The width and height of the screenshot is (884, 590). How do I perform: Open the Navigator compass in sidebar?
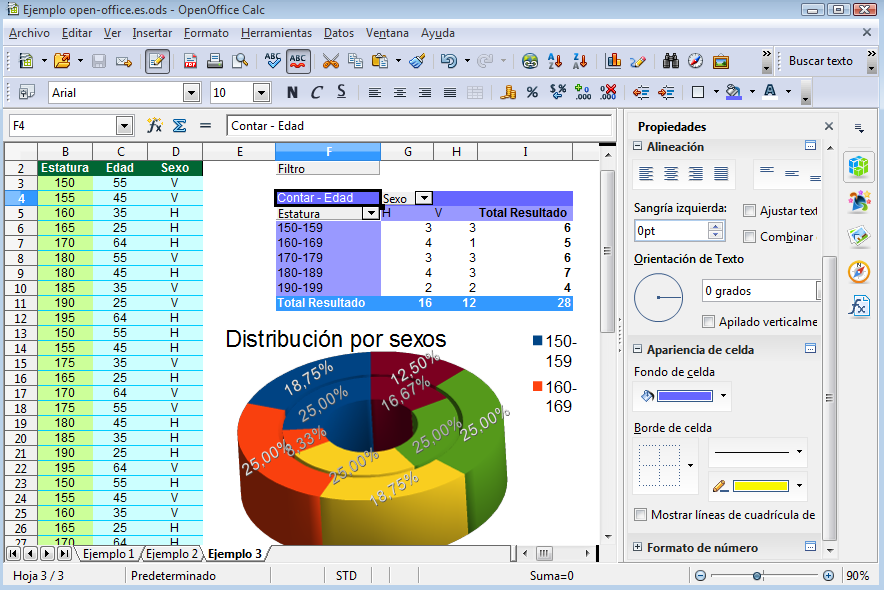(x=858, y=272)
